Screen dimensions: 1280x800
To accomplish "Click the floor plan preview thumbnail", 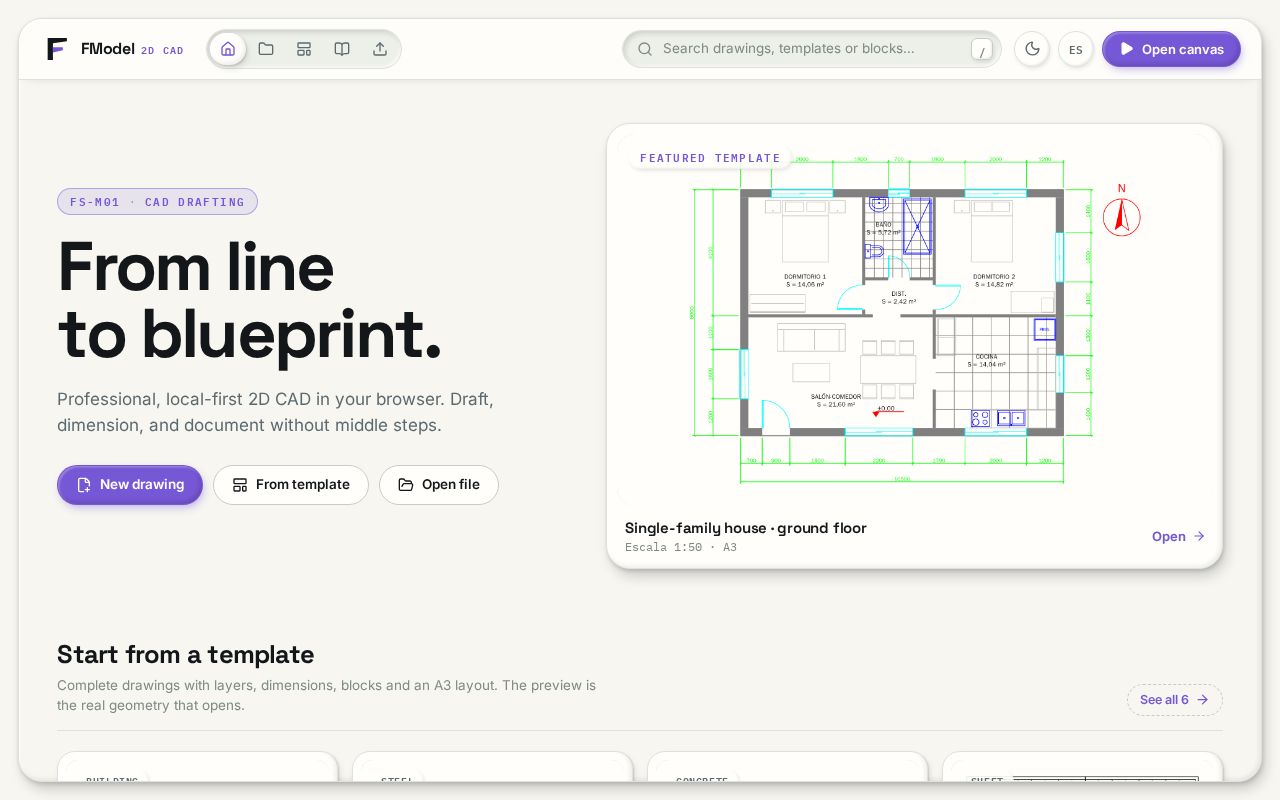I will (x=914, y=320).
